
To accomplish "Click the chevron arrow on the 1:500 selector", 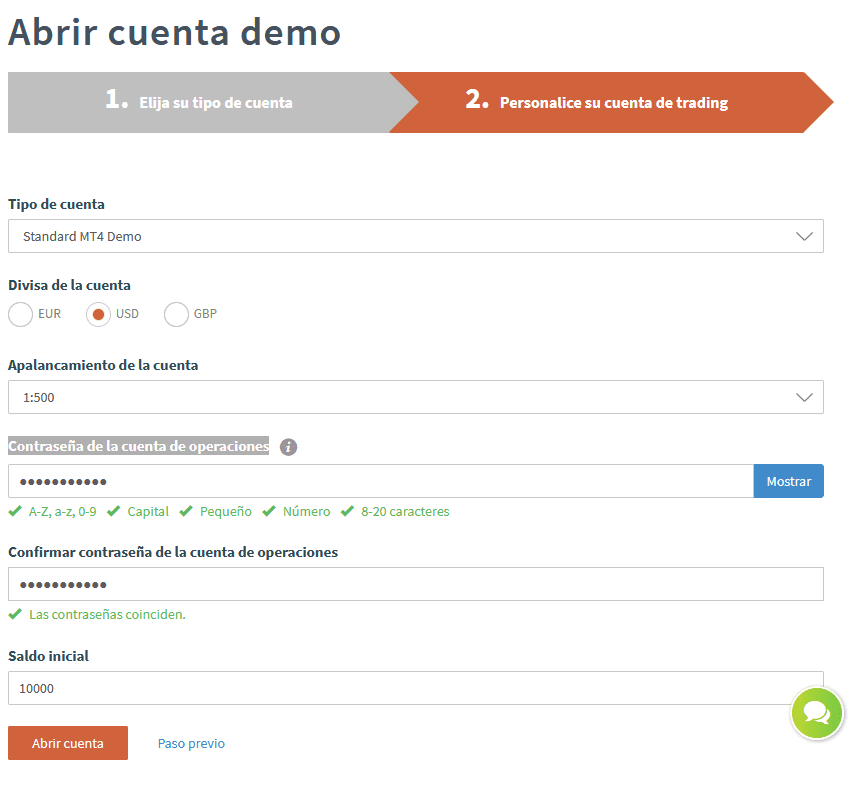I will tap(804, 397).
